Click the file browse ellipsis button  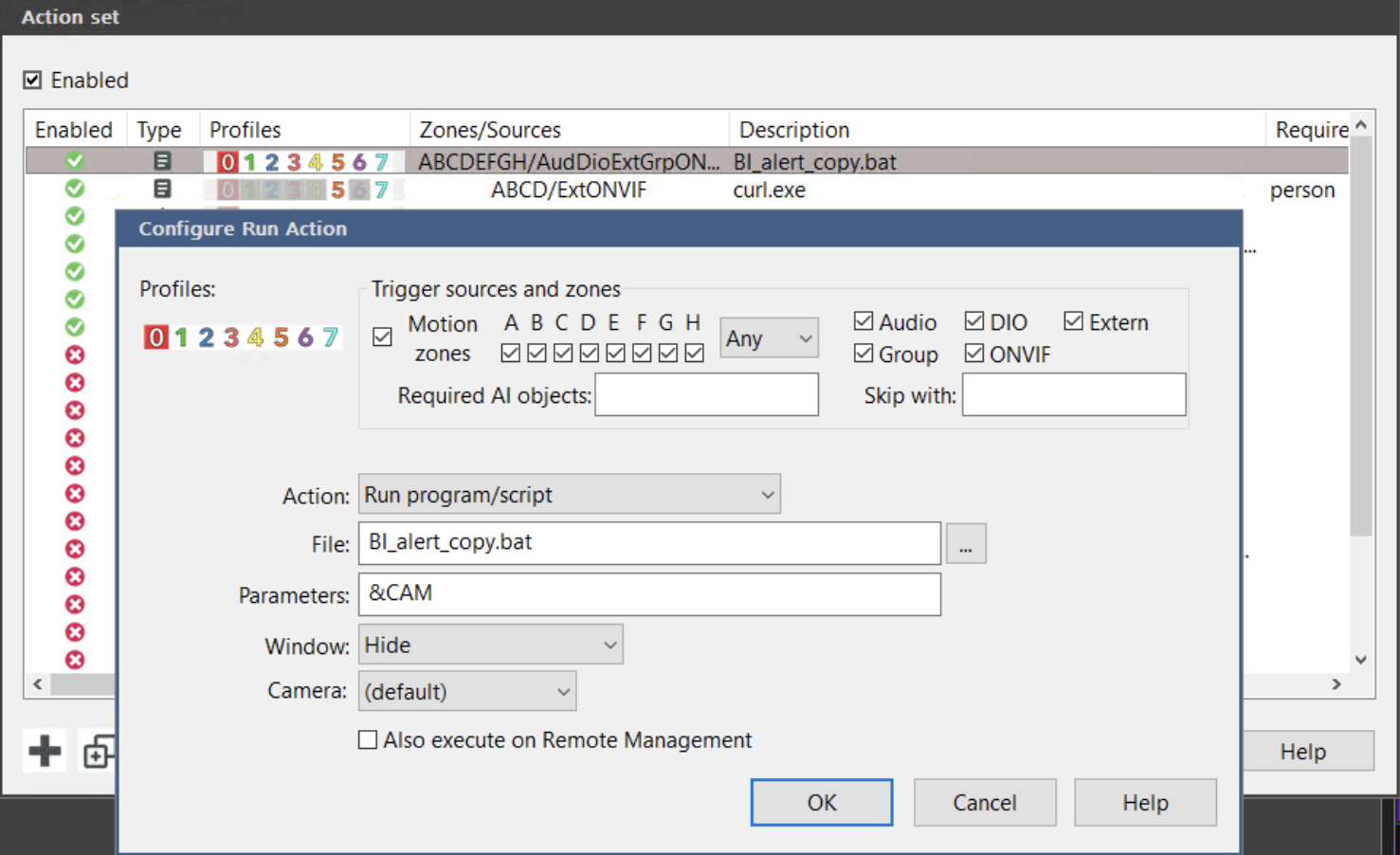[x=965, y=544]
